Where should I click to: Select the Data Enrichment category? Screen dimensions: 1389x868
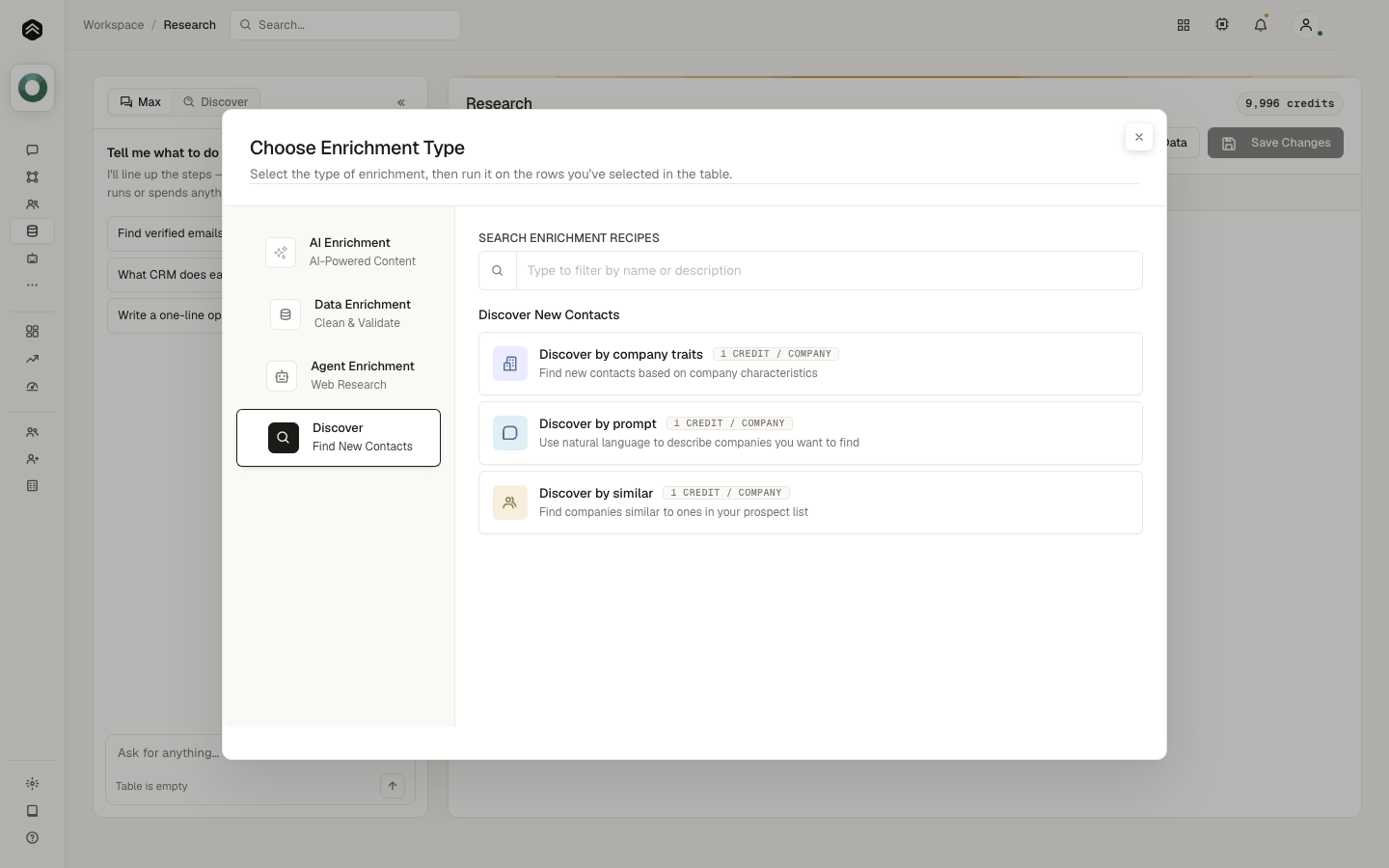[339, 314]
